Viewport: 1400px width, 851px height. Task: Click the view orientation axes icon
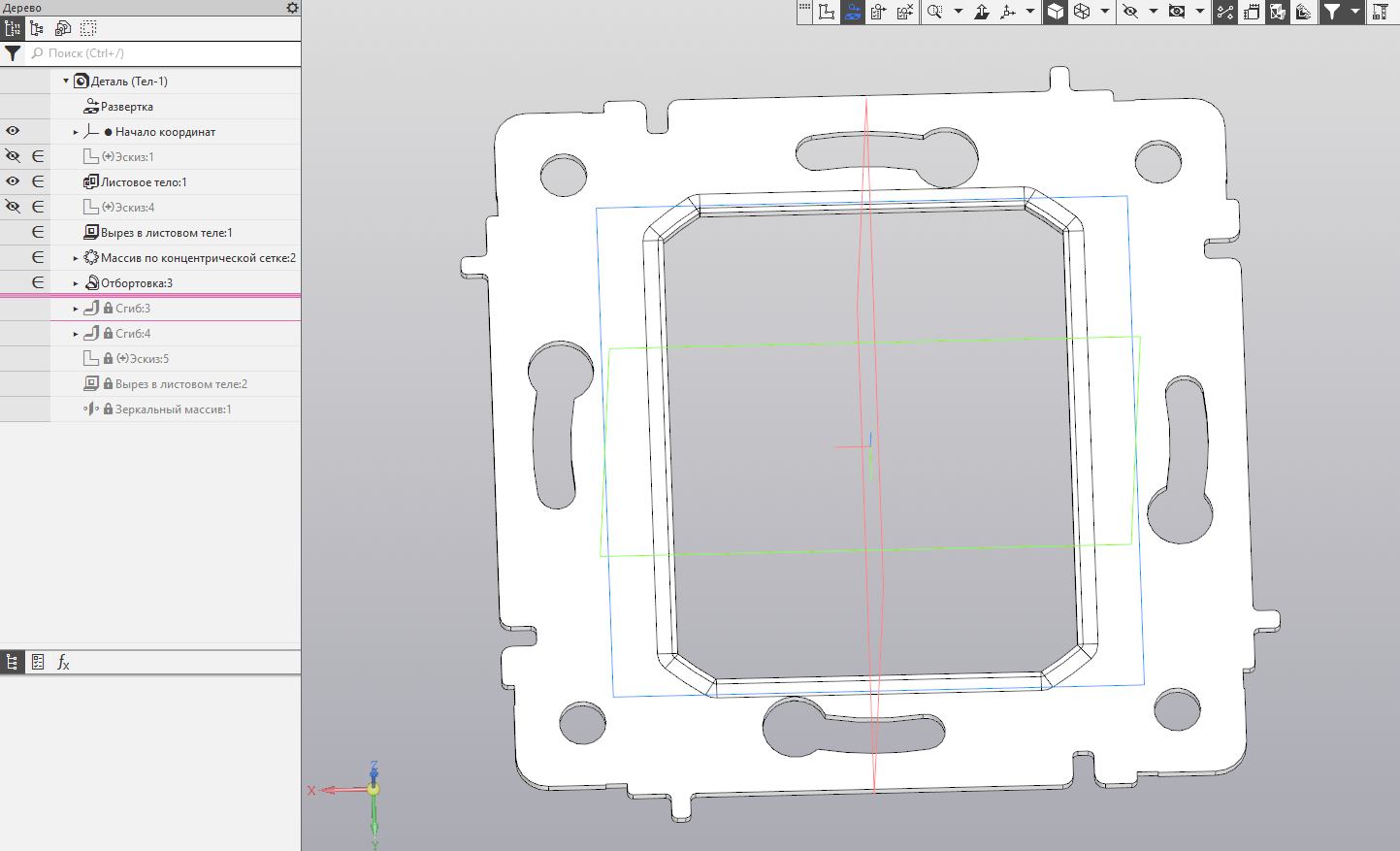coord(1008,12)
